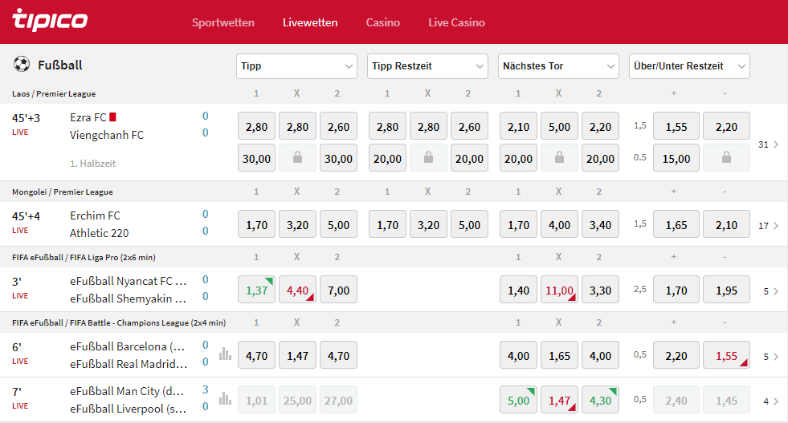This screenshot has height=423, width=788.
Task: Select over 1,5 odds 1,55 for Ezra FC
Action: [676, 127]
